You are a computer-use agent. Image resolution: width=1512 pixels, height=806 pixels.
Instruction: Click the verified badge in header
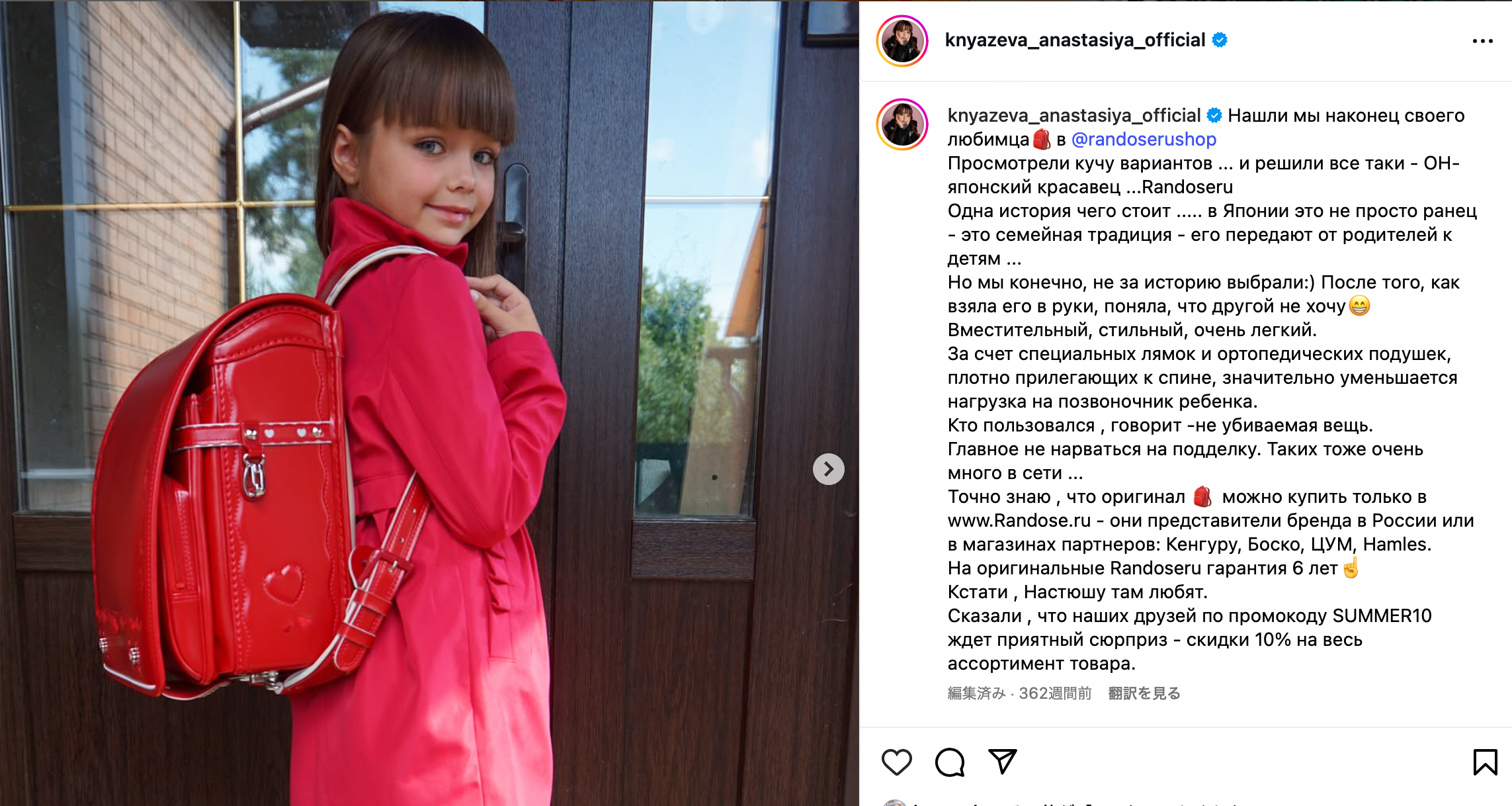pos(1220,40)
